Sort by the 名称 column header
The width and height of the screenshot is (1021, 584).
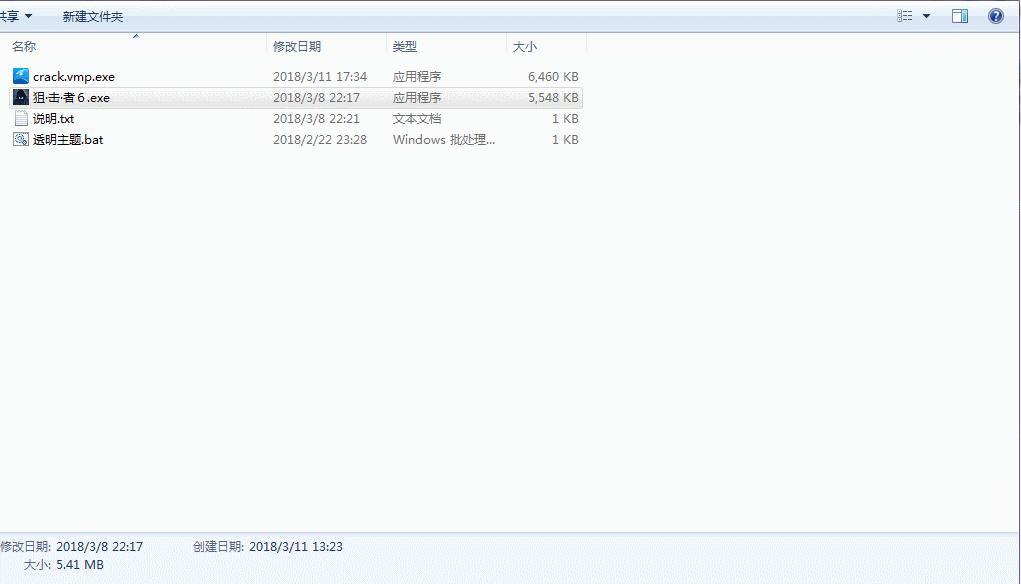[x=24, y=46]
